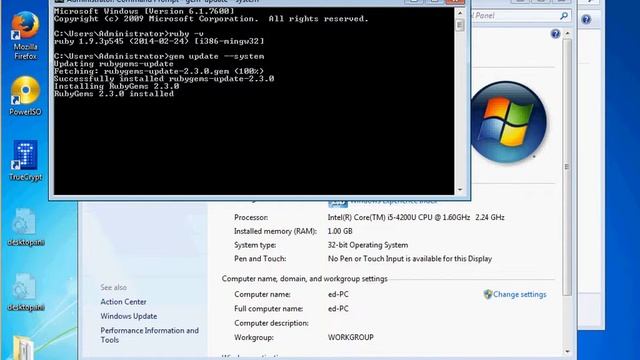Click the 'WORKGROUP' workgroup value
This screenshot has height=360, width=640.
(x=351, y=338)
